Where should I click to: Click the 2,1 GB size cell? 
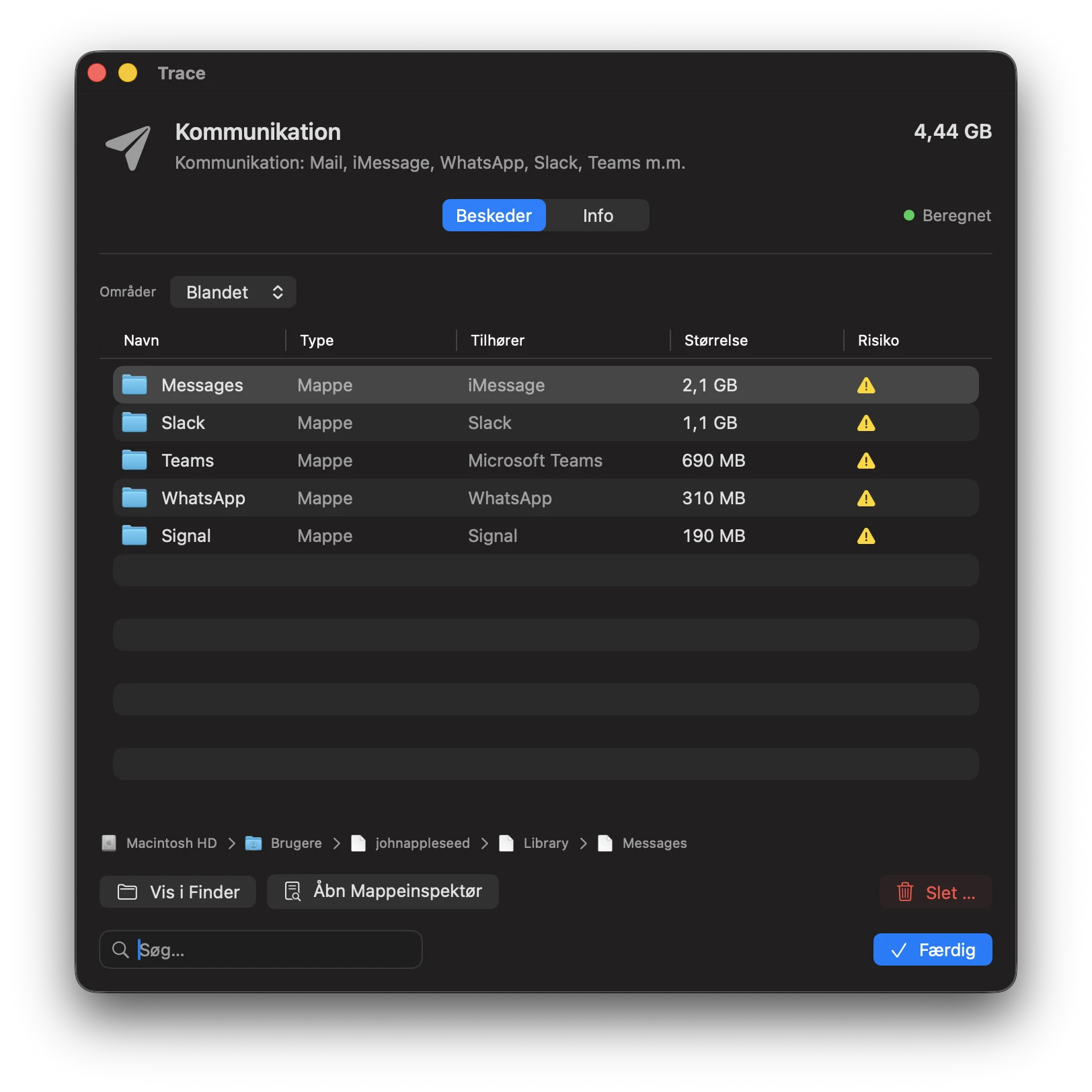click(x=710, y=385)
